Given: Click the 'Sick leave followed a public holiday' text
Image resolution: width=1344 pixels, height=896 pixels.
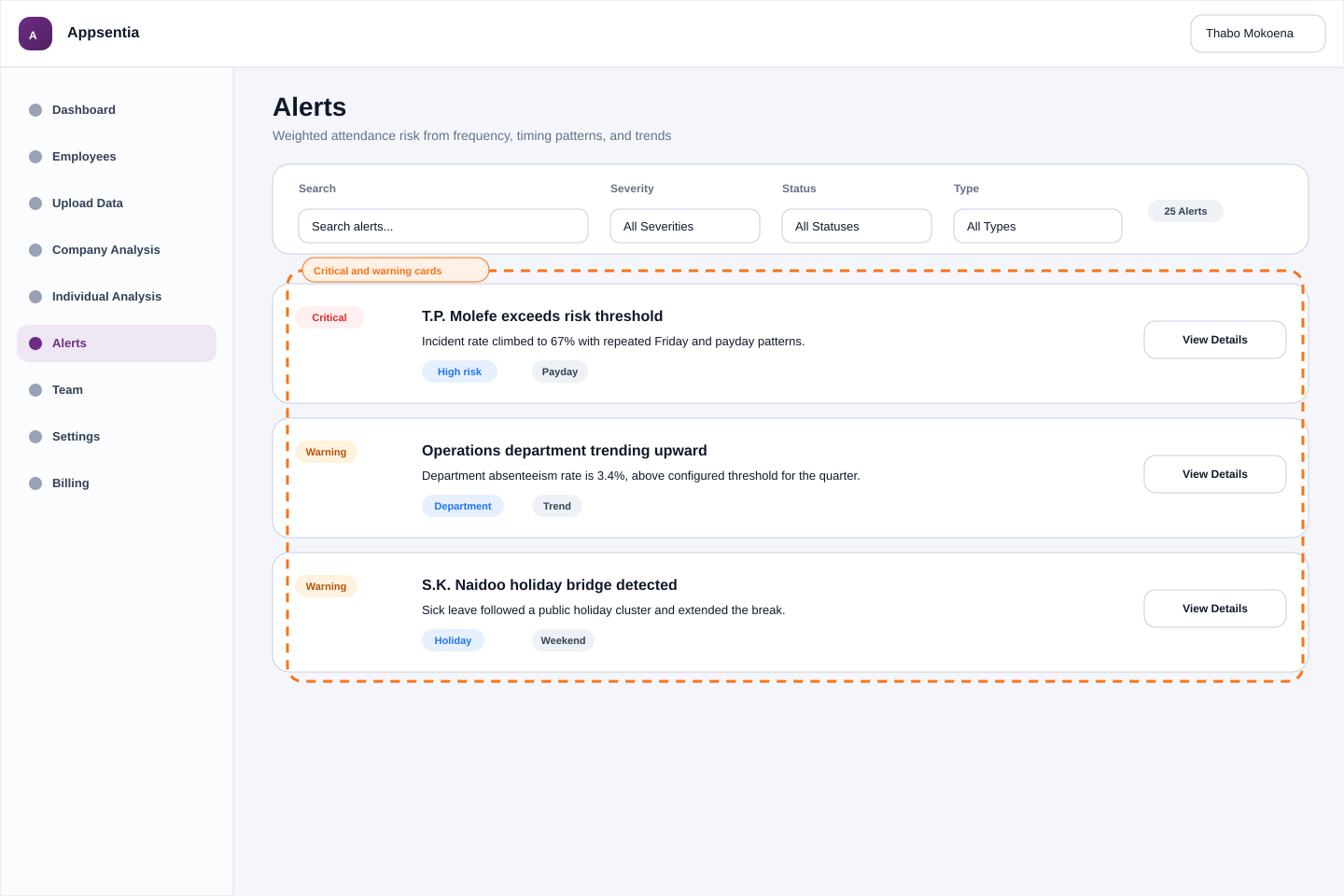Looking at the screenshot, I should pos(603,610).
